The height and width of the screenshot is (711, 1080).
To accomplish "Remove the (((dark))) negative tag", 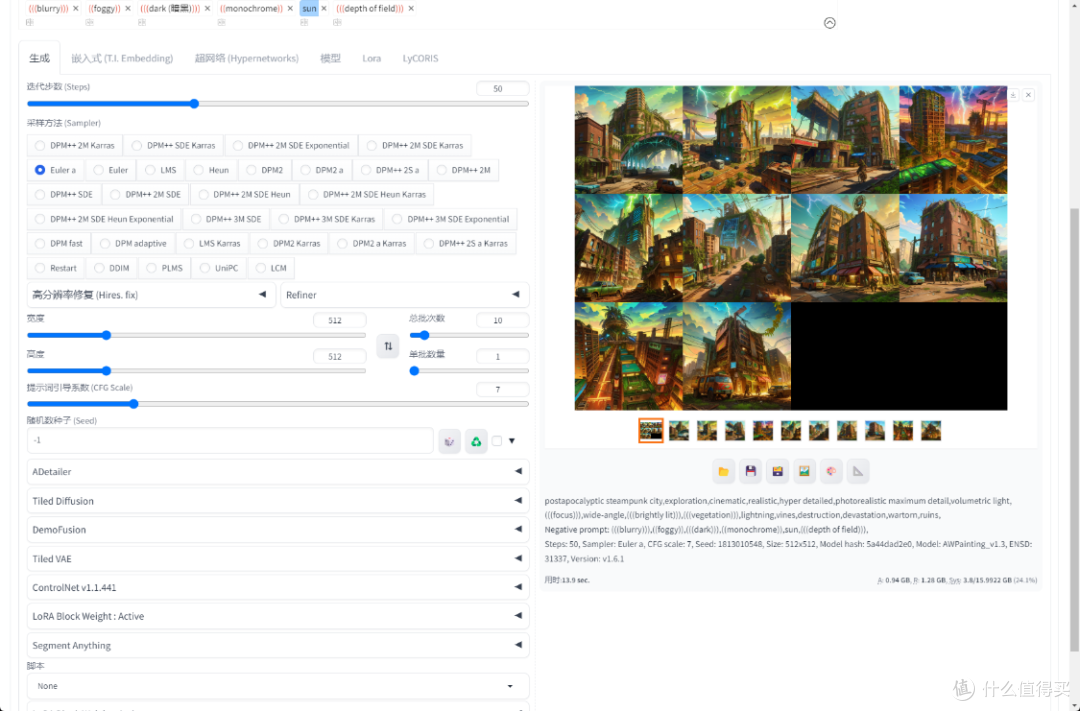I will pos(207,8).
